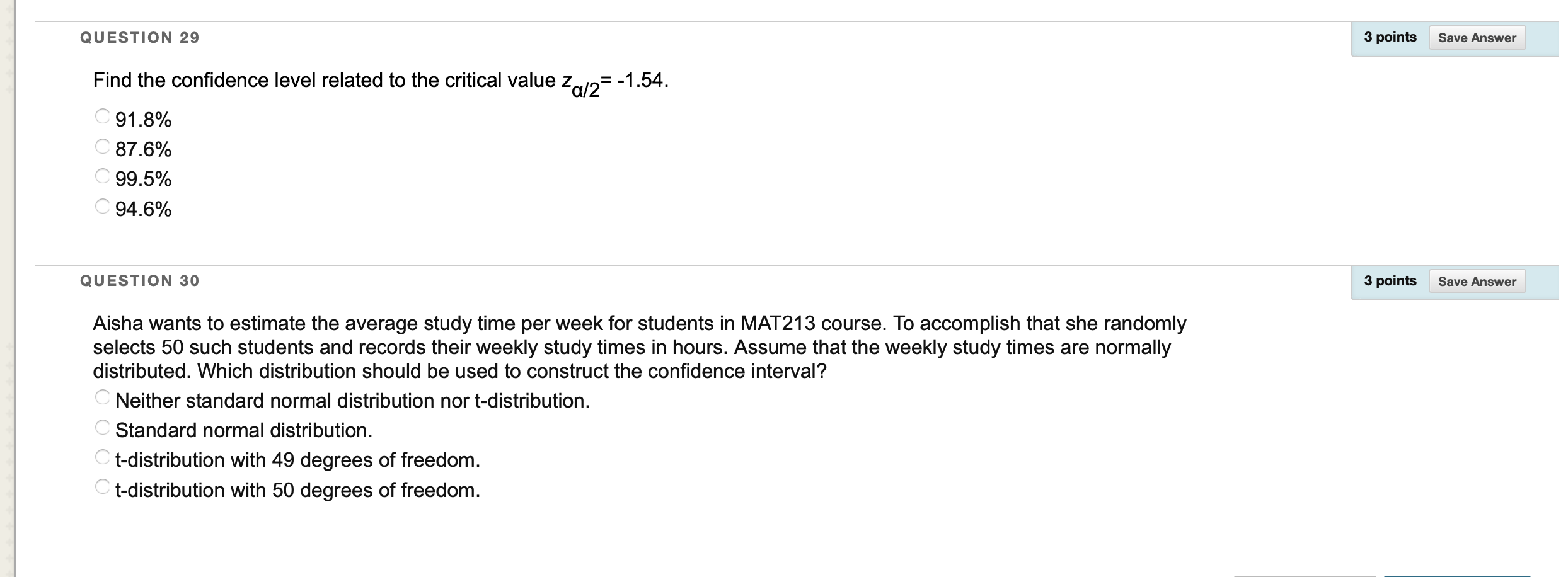This screenshot has width=1568, height=577.
Task: Click the QUESTION 29 heading
Action: coord(139,37)
